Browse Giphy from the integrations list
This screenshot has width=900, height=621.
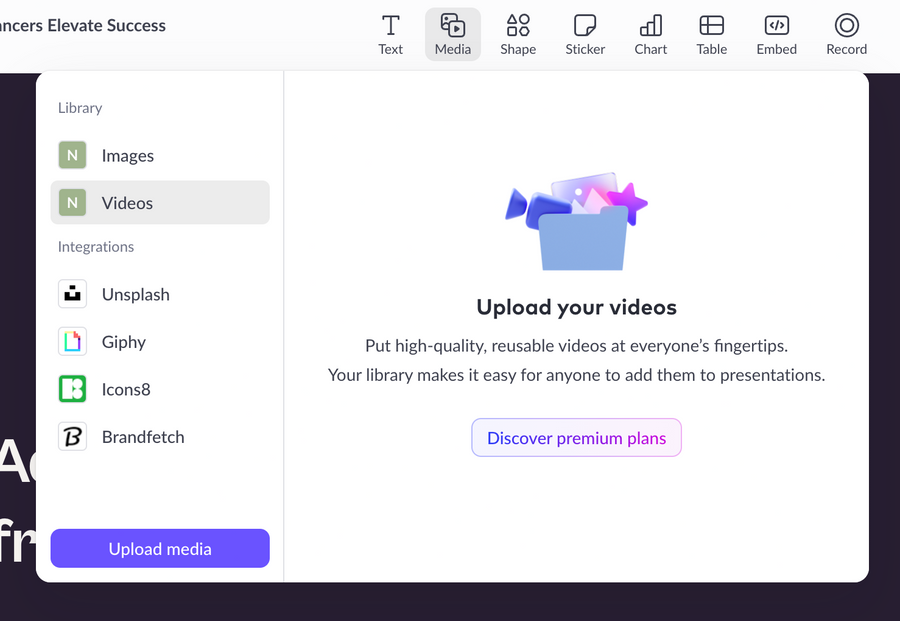click(124, 342)
